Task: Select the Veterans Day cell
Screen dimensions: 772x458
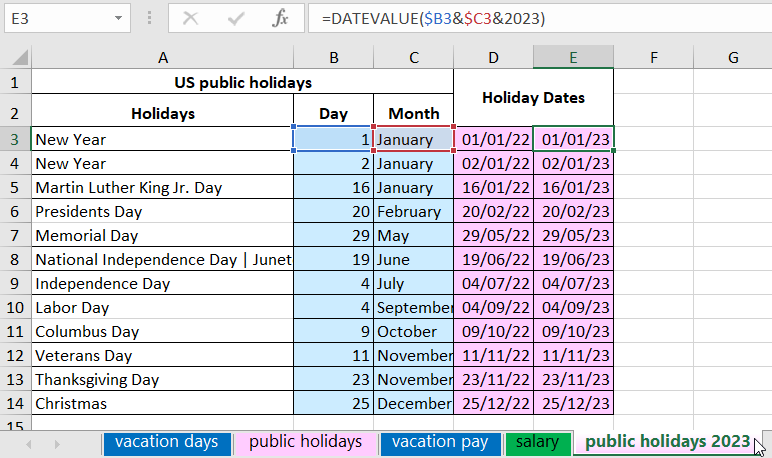Action: tap(162, 356)
